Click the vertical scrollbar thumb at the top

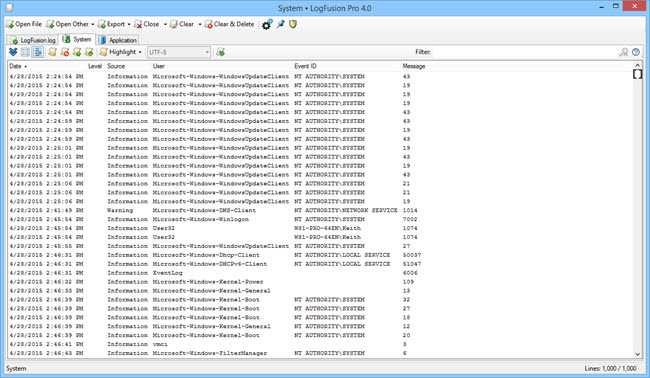coord(638,74)
